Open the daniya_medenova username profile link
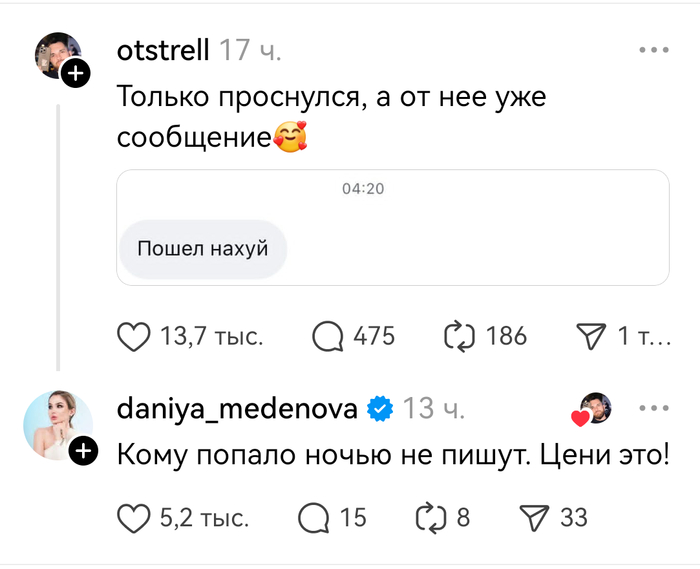The width and height of the screenshot is (700, 569). coord(237,408)
